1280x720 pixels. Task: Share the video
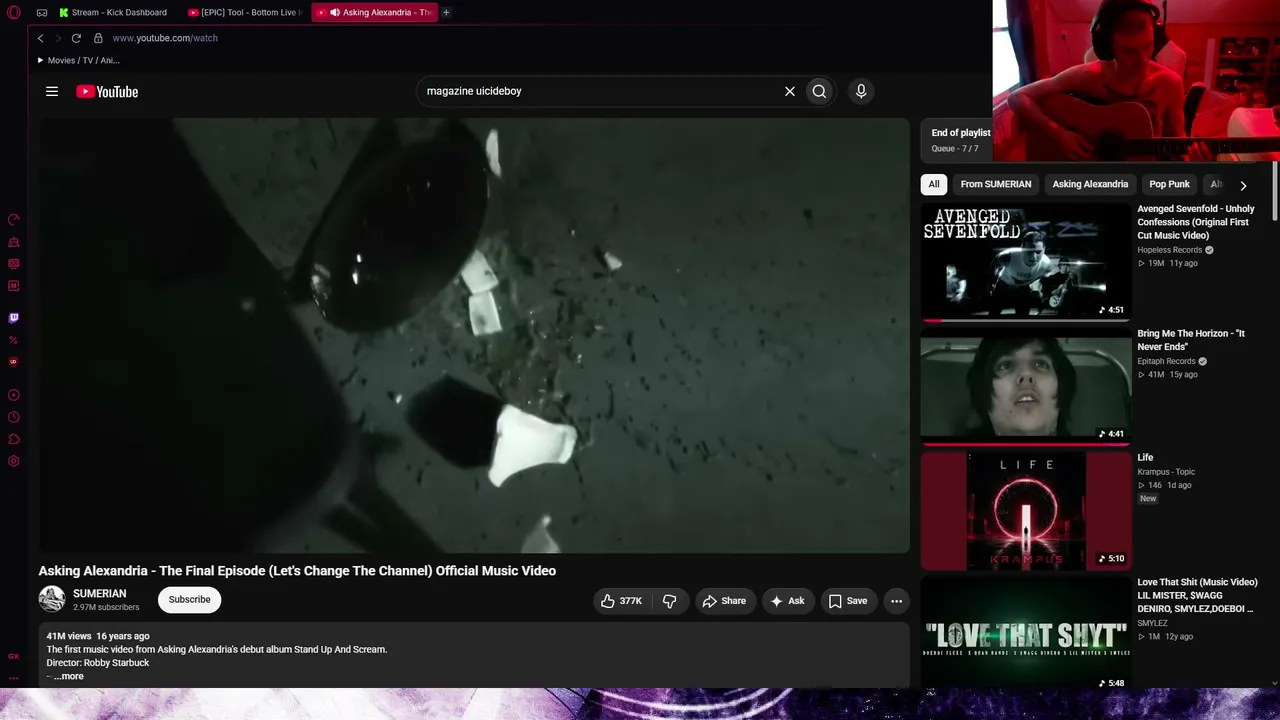click(x=724, y=601)
